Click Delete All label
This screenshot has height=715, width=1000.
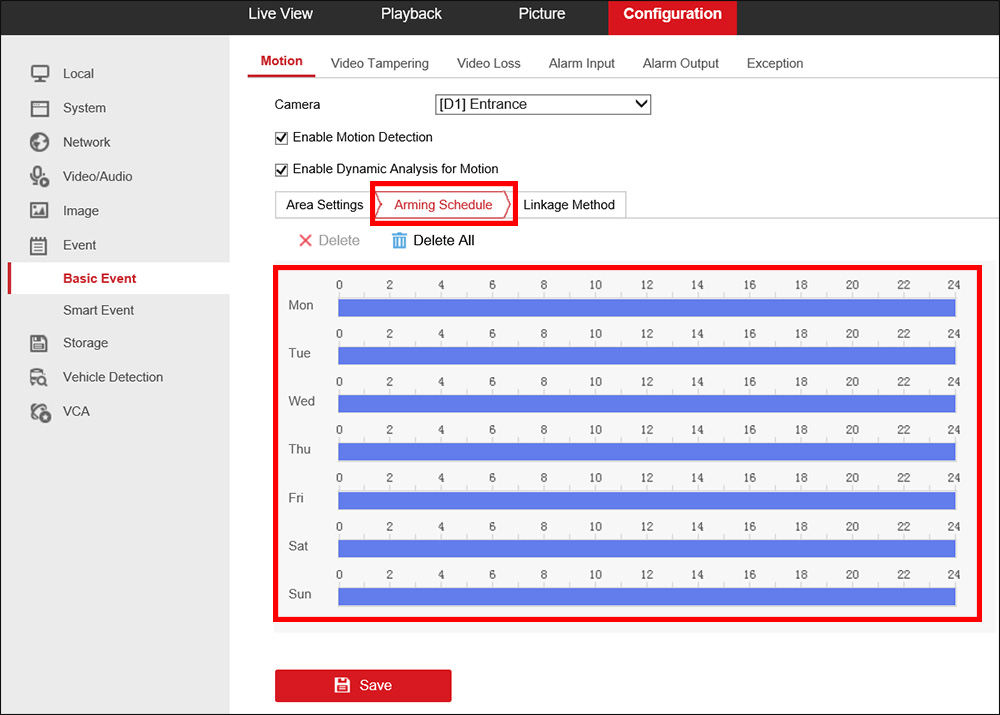(444, 240)
